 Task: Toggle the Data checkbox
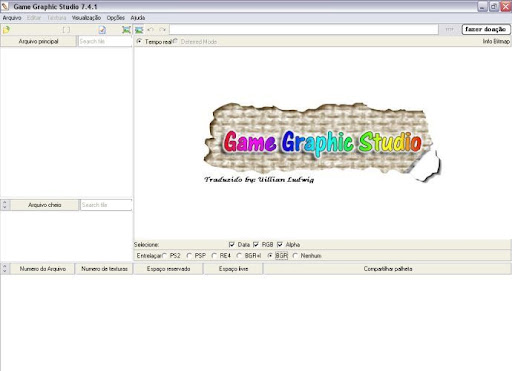pos(232,245)
